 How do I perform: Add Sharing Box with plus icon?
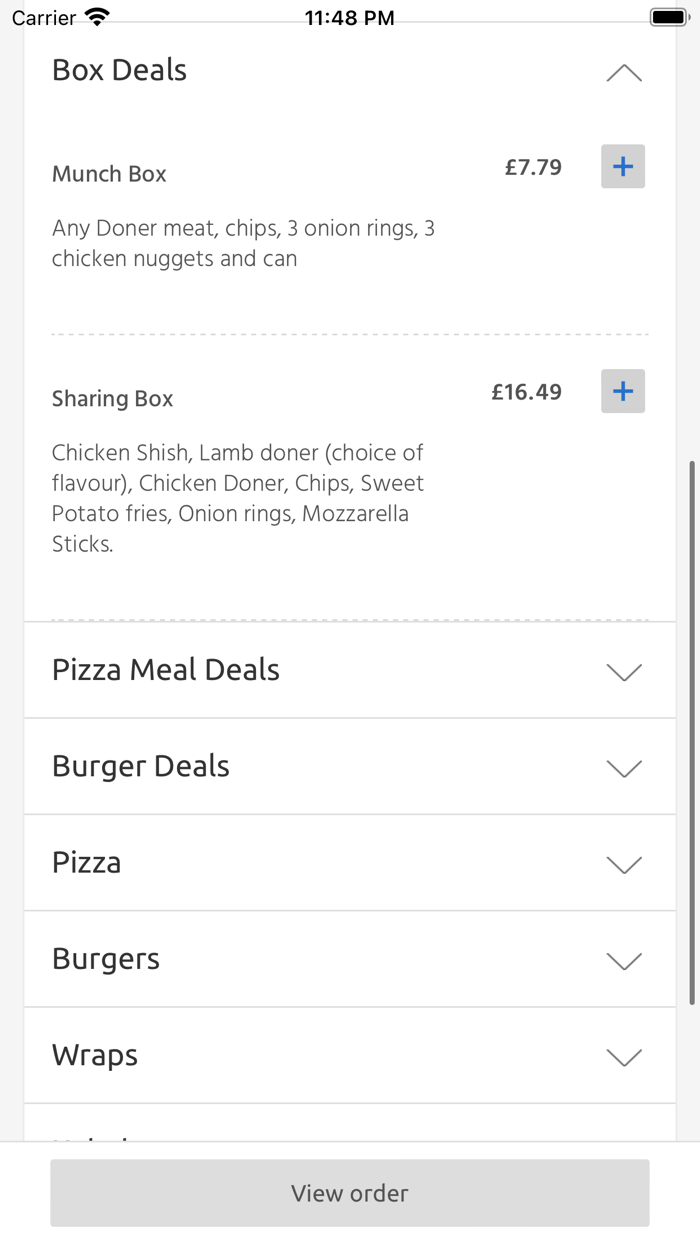pos(623,391)
